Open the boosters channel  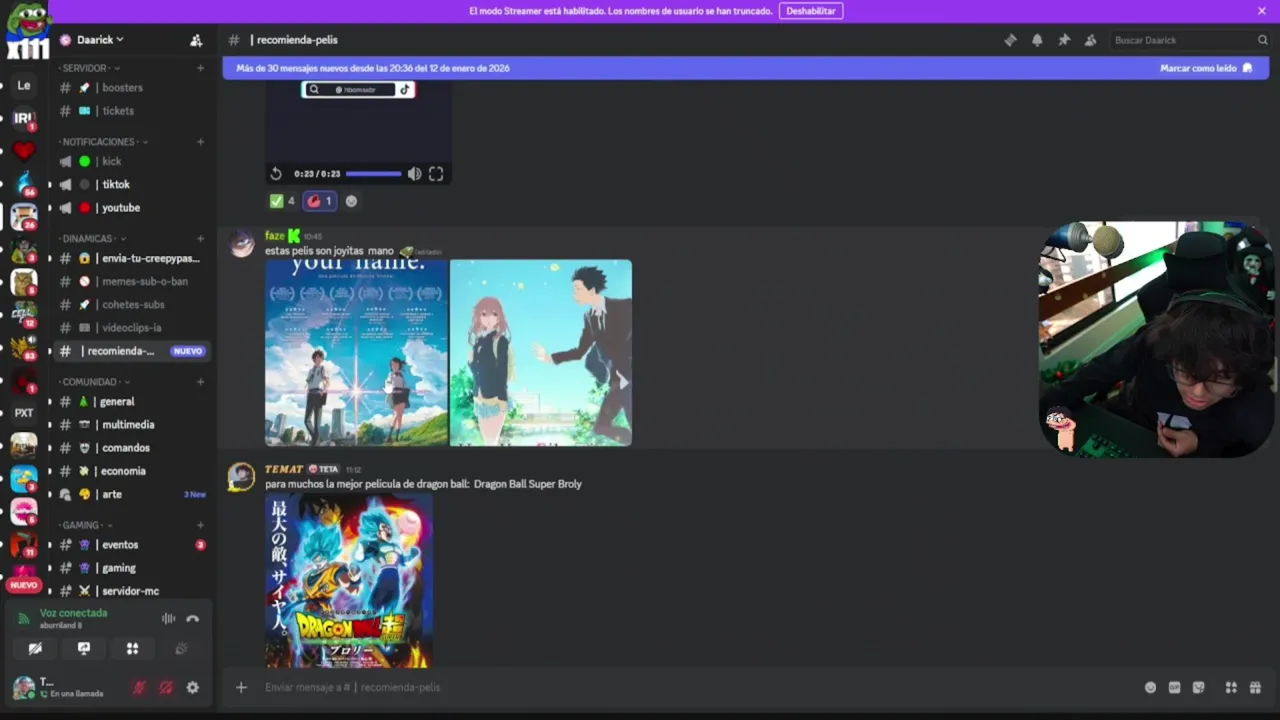[132, 88]
